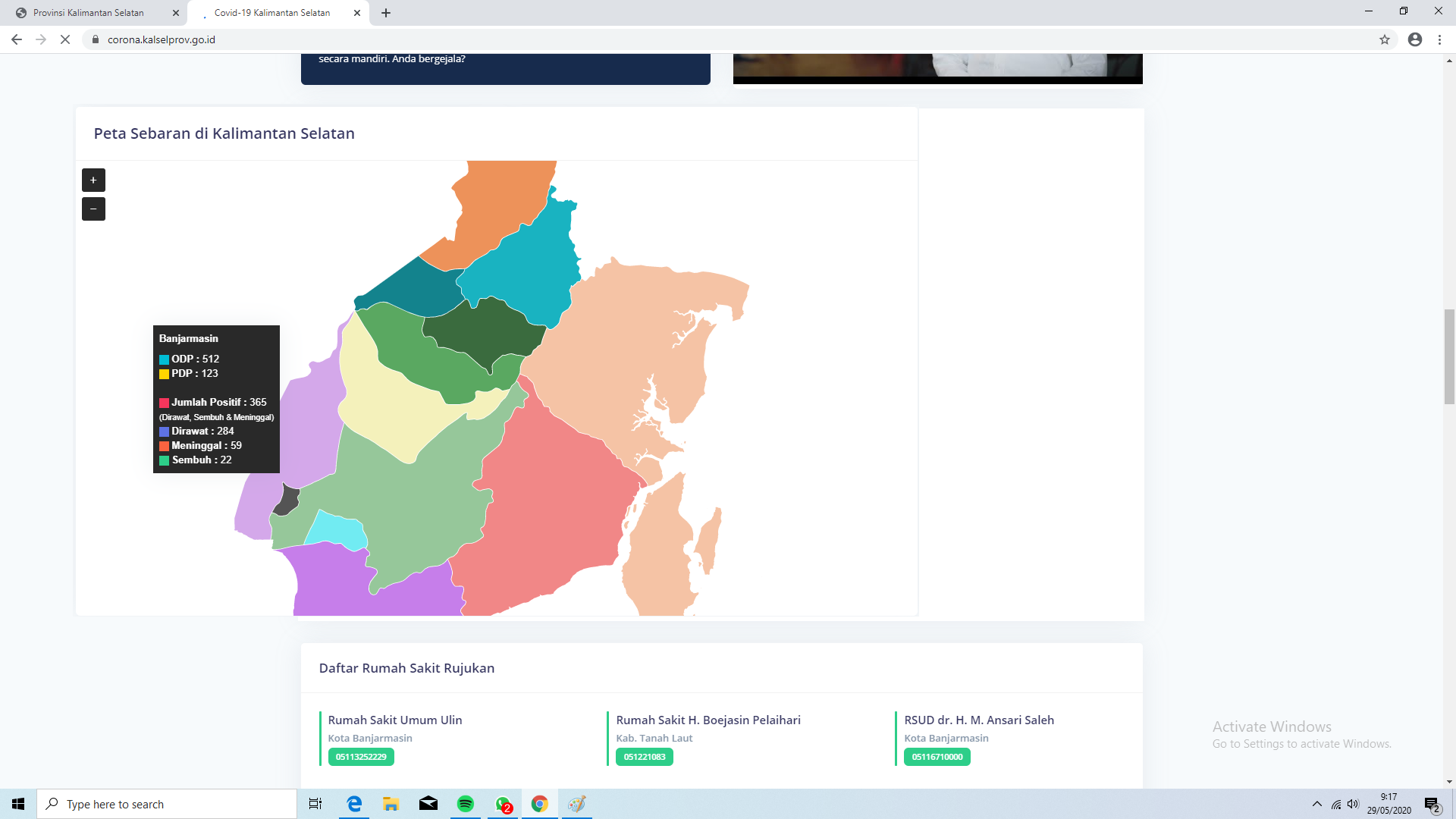1456x819 pixels.
Task: Stop page loading with X button
Action: point(65,39)
